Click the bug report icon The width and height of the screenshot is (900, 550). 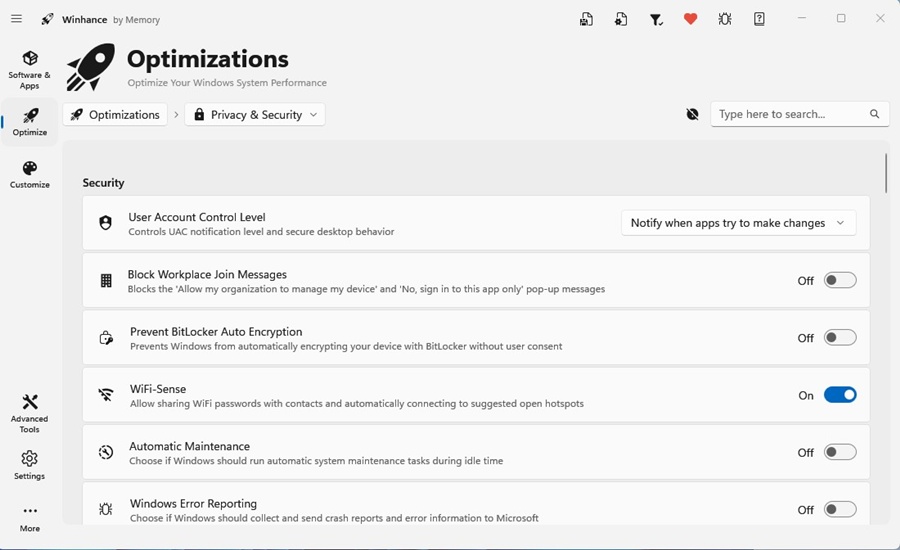tap(725, 19)
